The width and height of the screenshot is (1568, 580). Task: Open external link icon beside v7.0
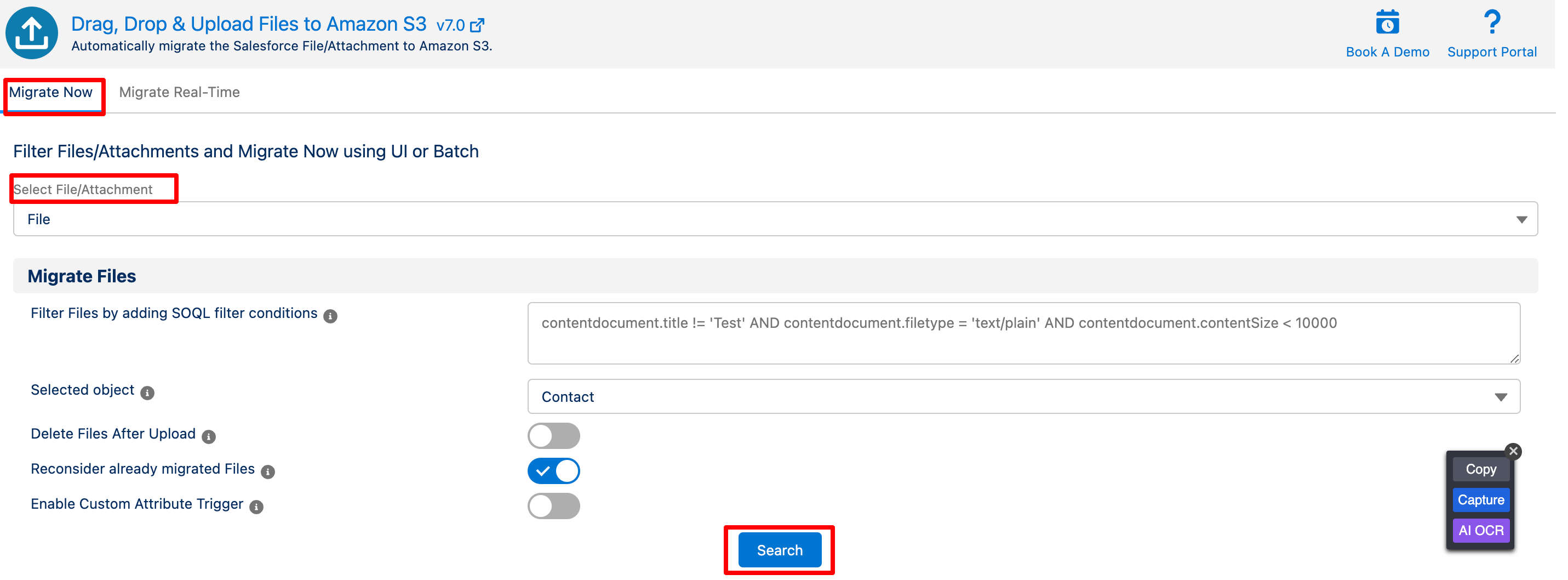coord(478,25)
